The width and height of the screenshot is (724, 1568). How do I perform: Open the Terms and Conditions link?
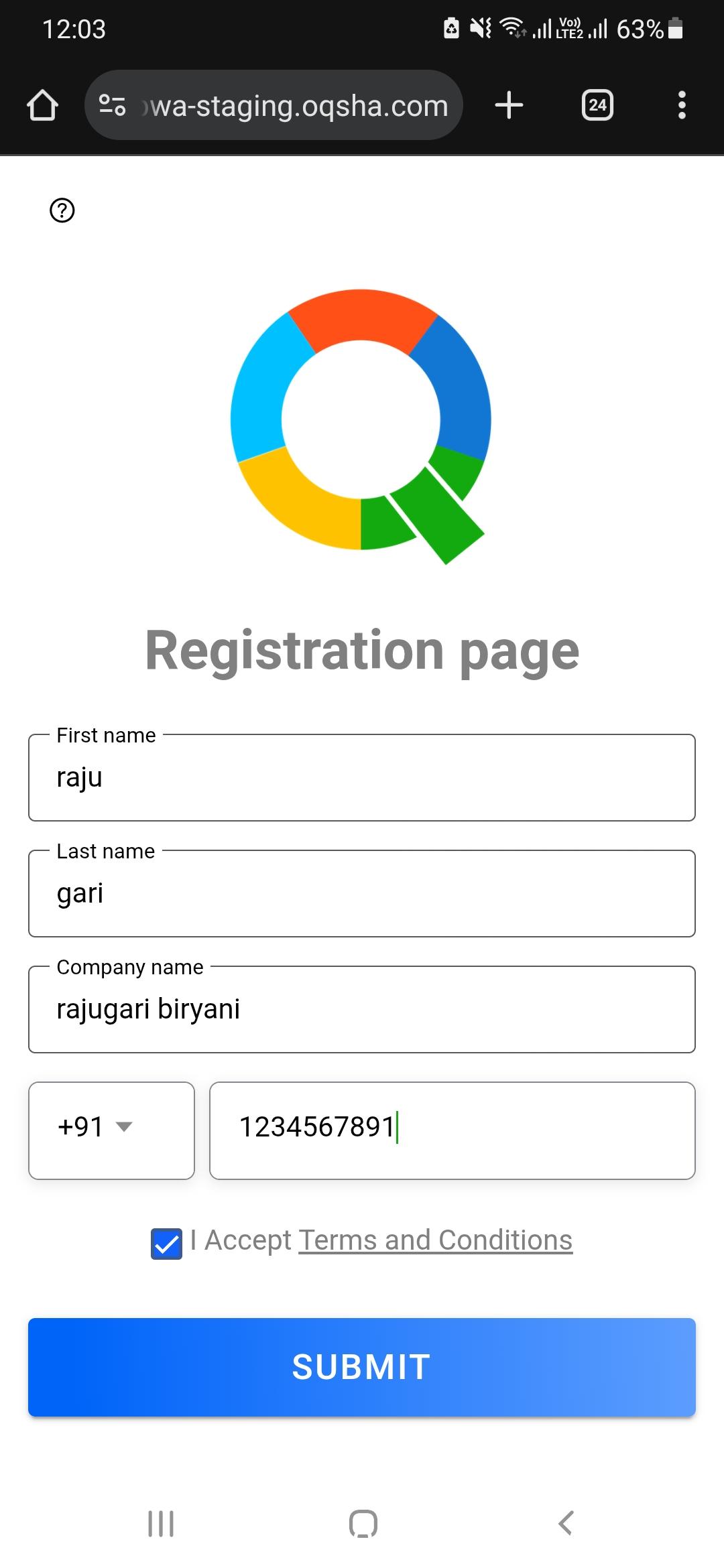tap(435, 1240)
